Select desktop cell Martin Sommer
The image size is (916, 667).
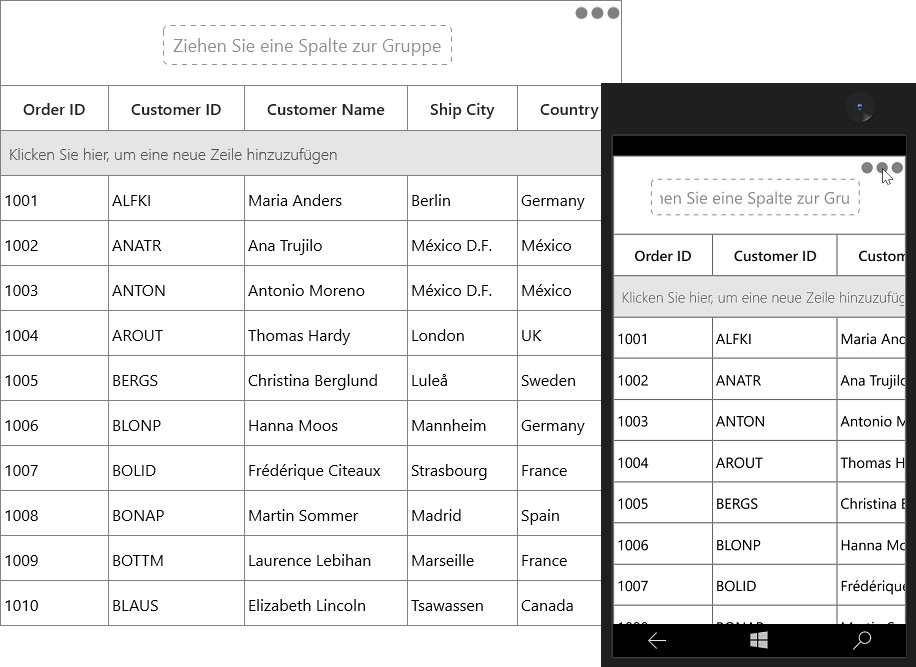(x=326, y=515)
